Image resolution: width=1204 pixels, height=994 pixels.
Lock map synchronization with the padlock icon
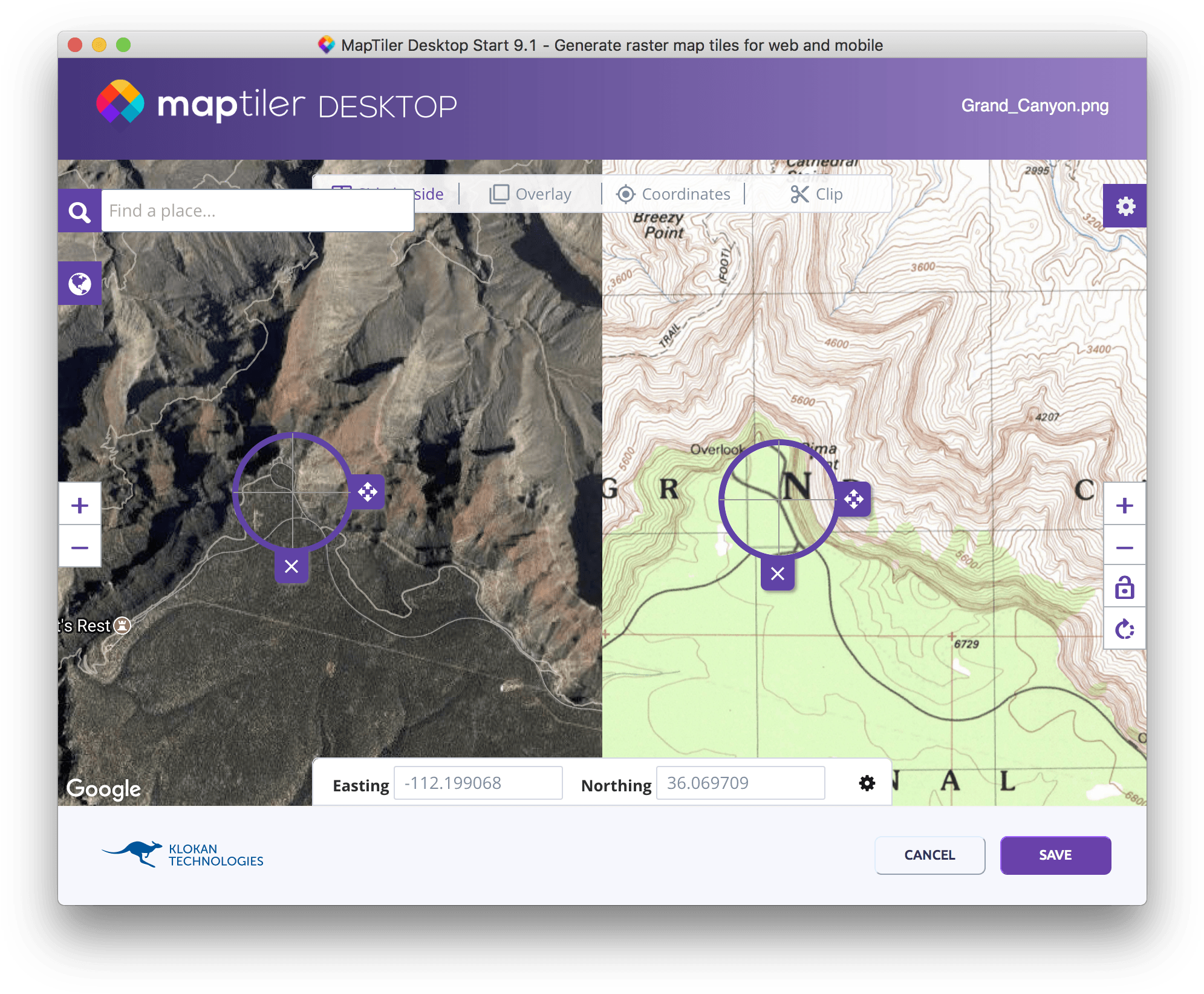click(x=1124, y=587)
